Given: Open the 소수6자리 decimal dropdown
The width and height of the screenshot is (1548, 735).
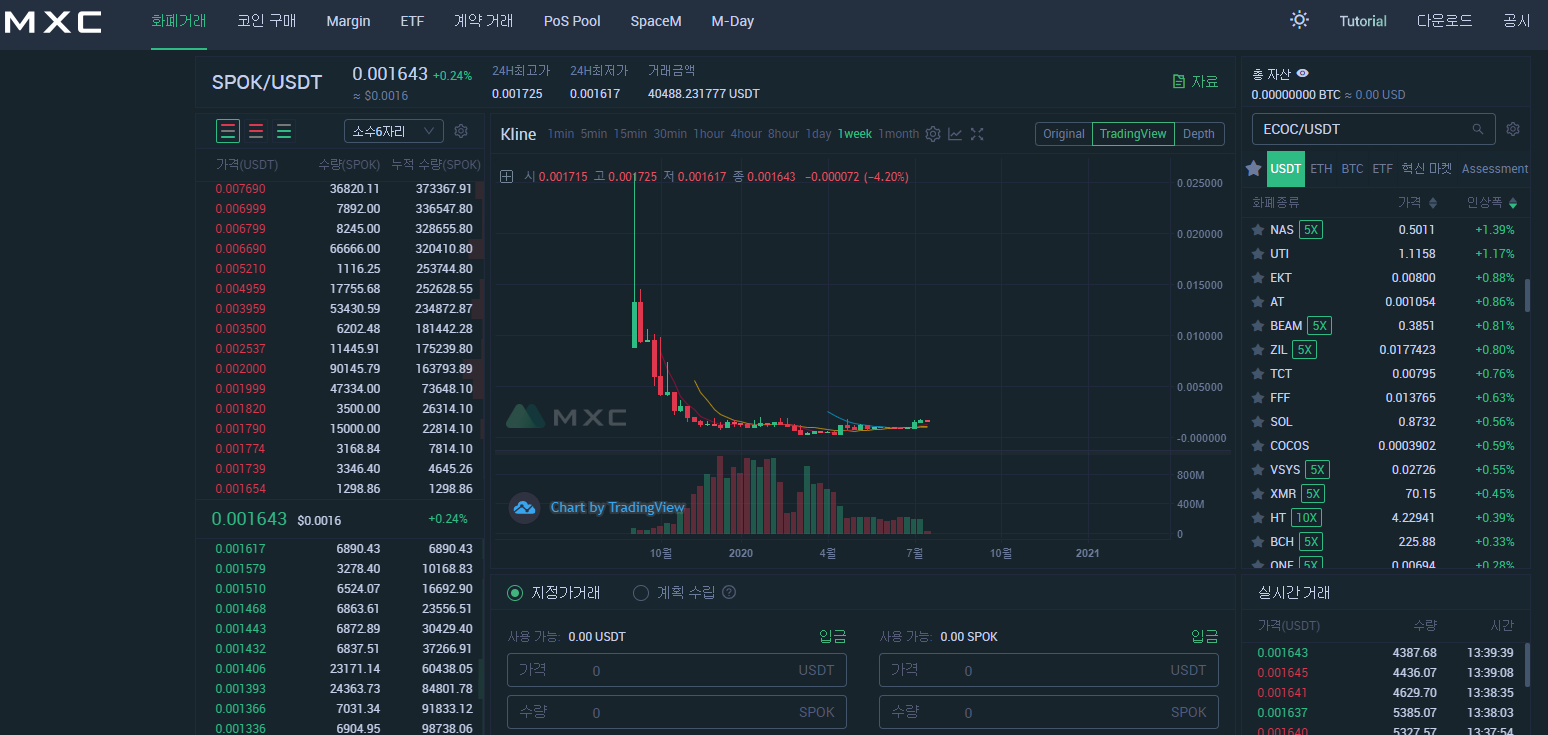Looking at the screenshot, I should [394, 131].
